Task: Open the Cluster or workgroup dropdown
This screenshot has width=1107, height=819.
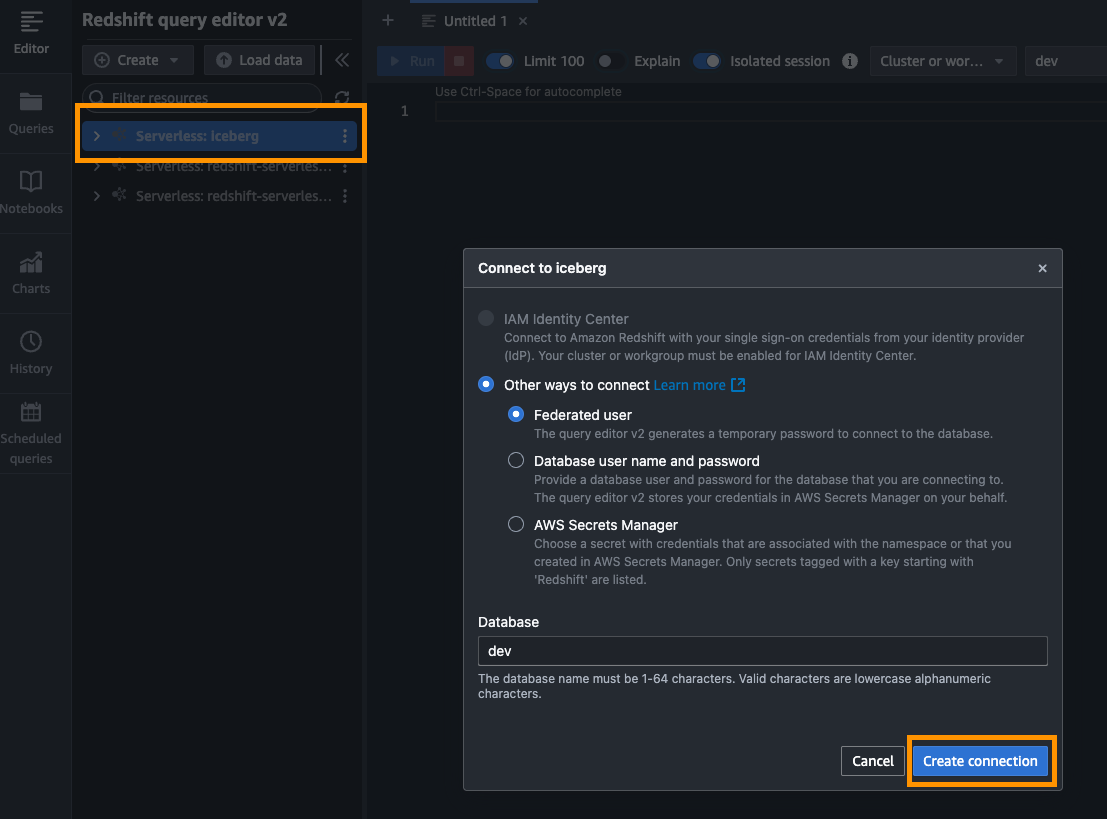Action: [943, 61]
